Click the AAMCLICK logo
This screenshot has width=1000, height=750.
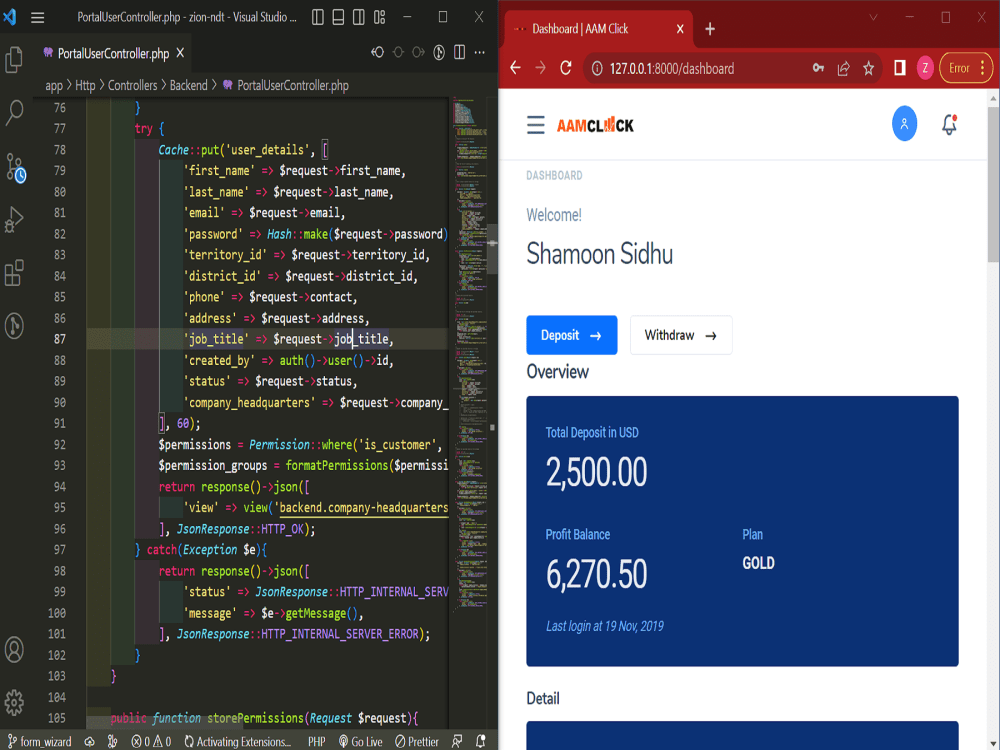point(595,125)
